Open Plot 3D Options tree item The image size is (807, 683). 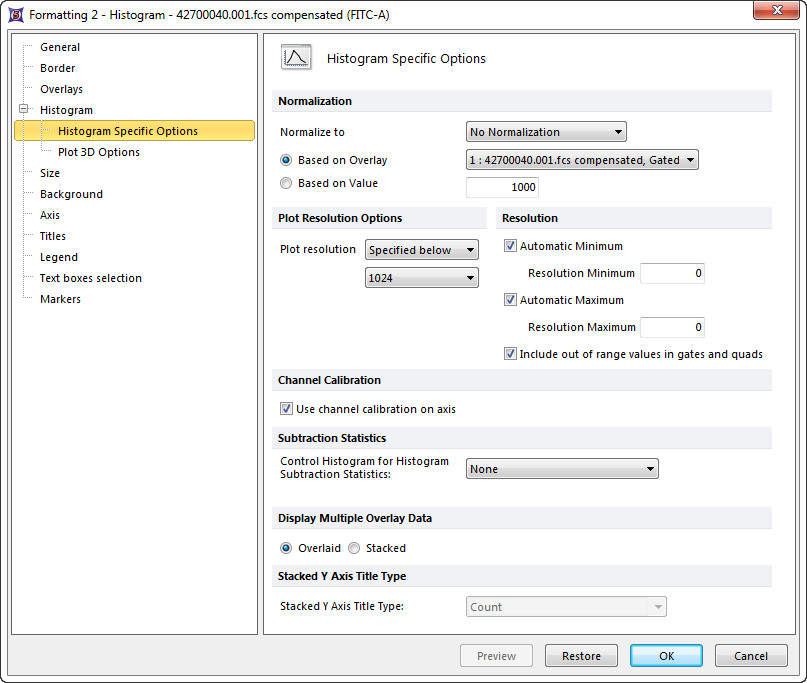pos(98,152)
